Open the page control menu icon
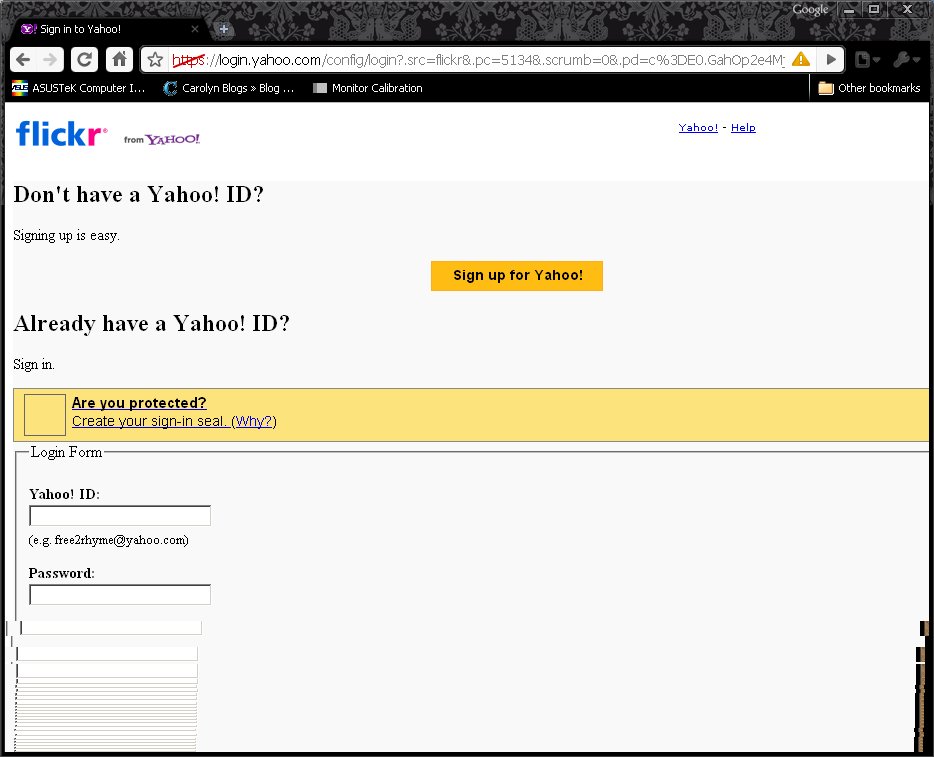The height and width of the screenshot is (757, 934). point(867,60)
